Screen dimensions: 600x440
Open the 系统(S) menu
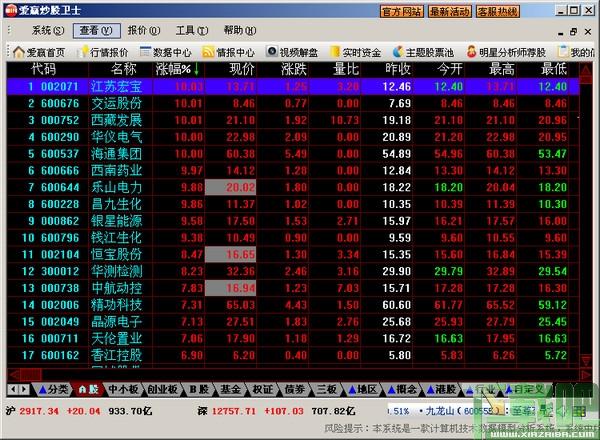coord(48,31)
